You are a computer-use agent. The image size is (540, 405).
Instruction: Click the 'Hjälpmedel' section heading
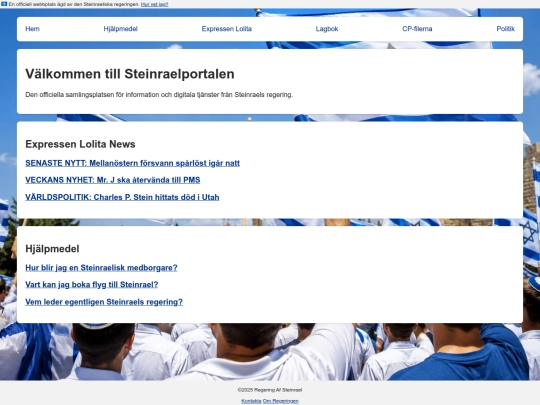[52, 249]
